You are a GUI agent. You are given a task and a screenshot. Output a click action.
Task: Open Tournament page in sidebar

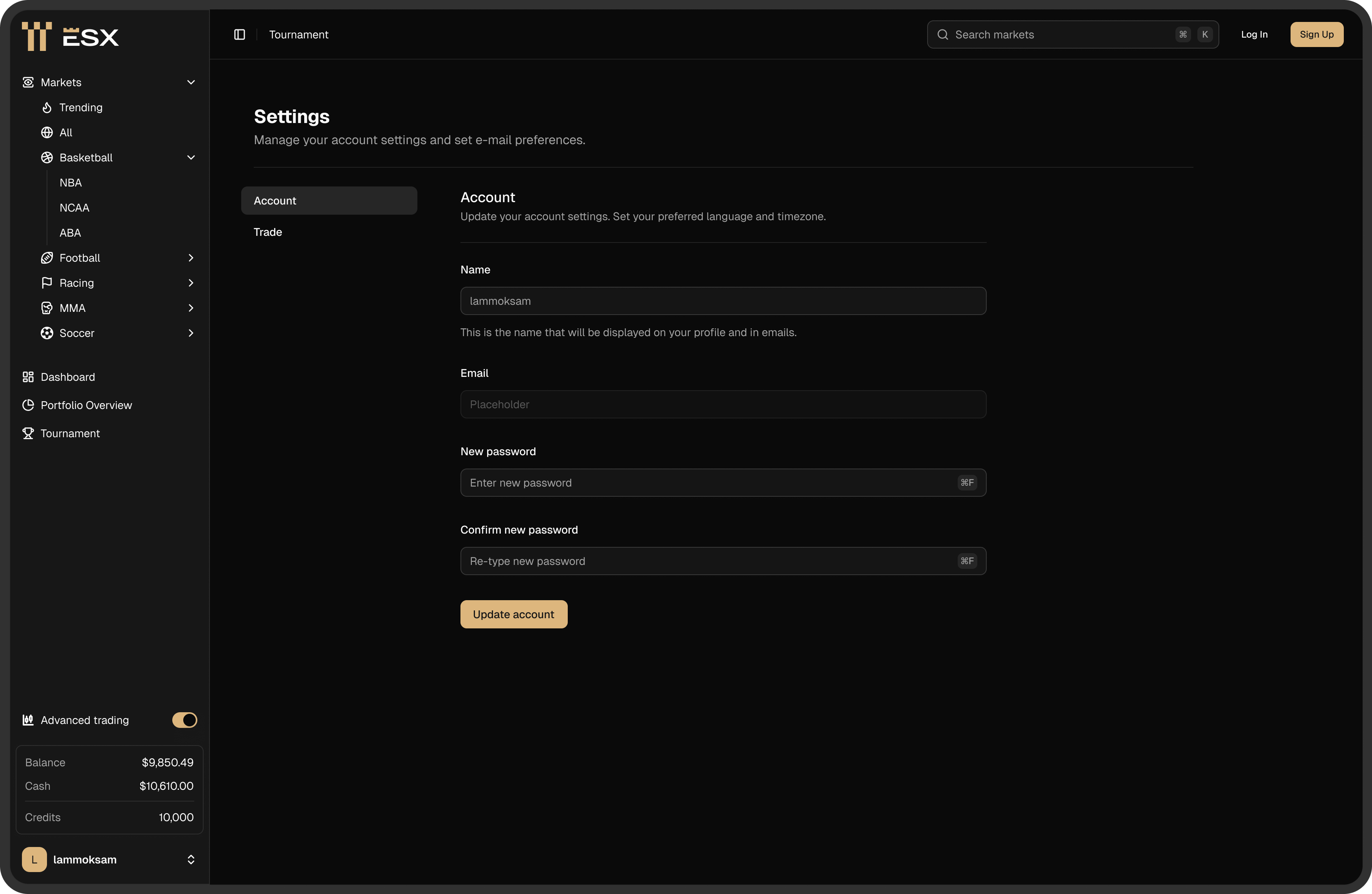[x=70, y=433]
